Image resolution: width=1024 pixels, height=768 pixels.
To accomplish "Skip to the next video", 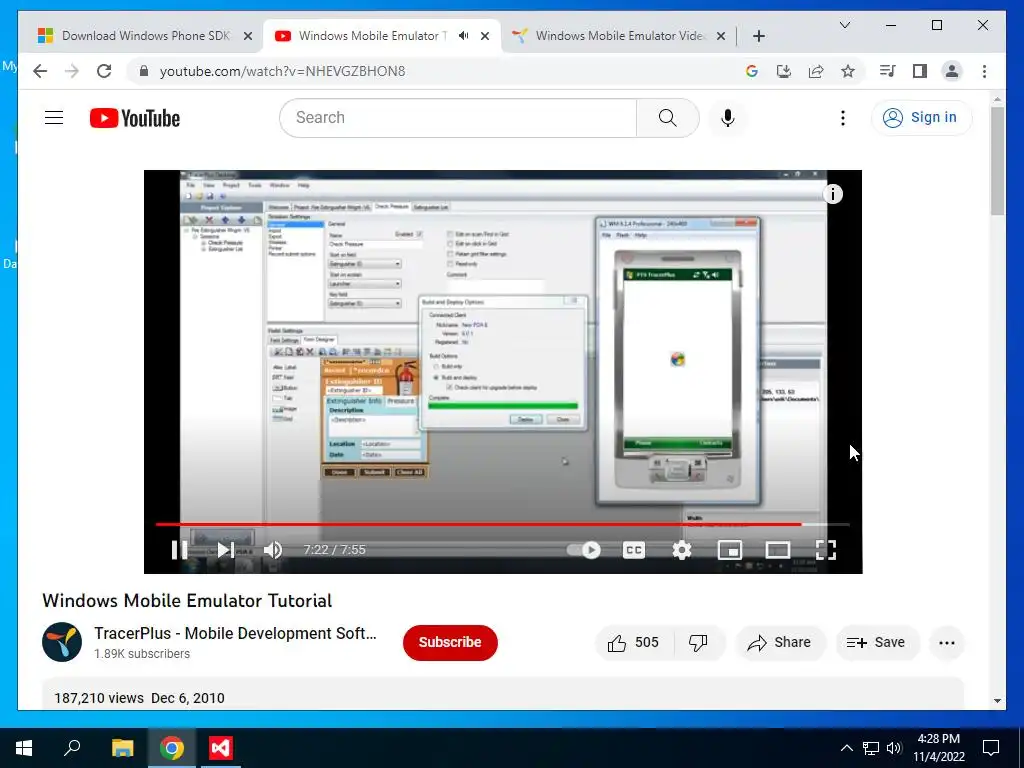I will (x=225, y=550).
